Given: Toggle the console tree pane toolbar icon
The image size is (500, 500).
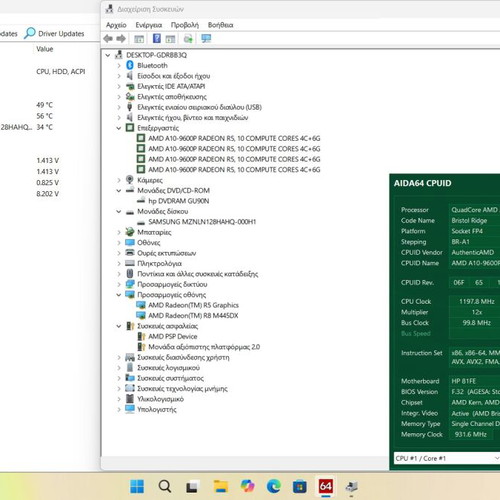Looking at the screenshot, I should click(x=139, y=39).
